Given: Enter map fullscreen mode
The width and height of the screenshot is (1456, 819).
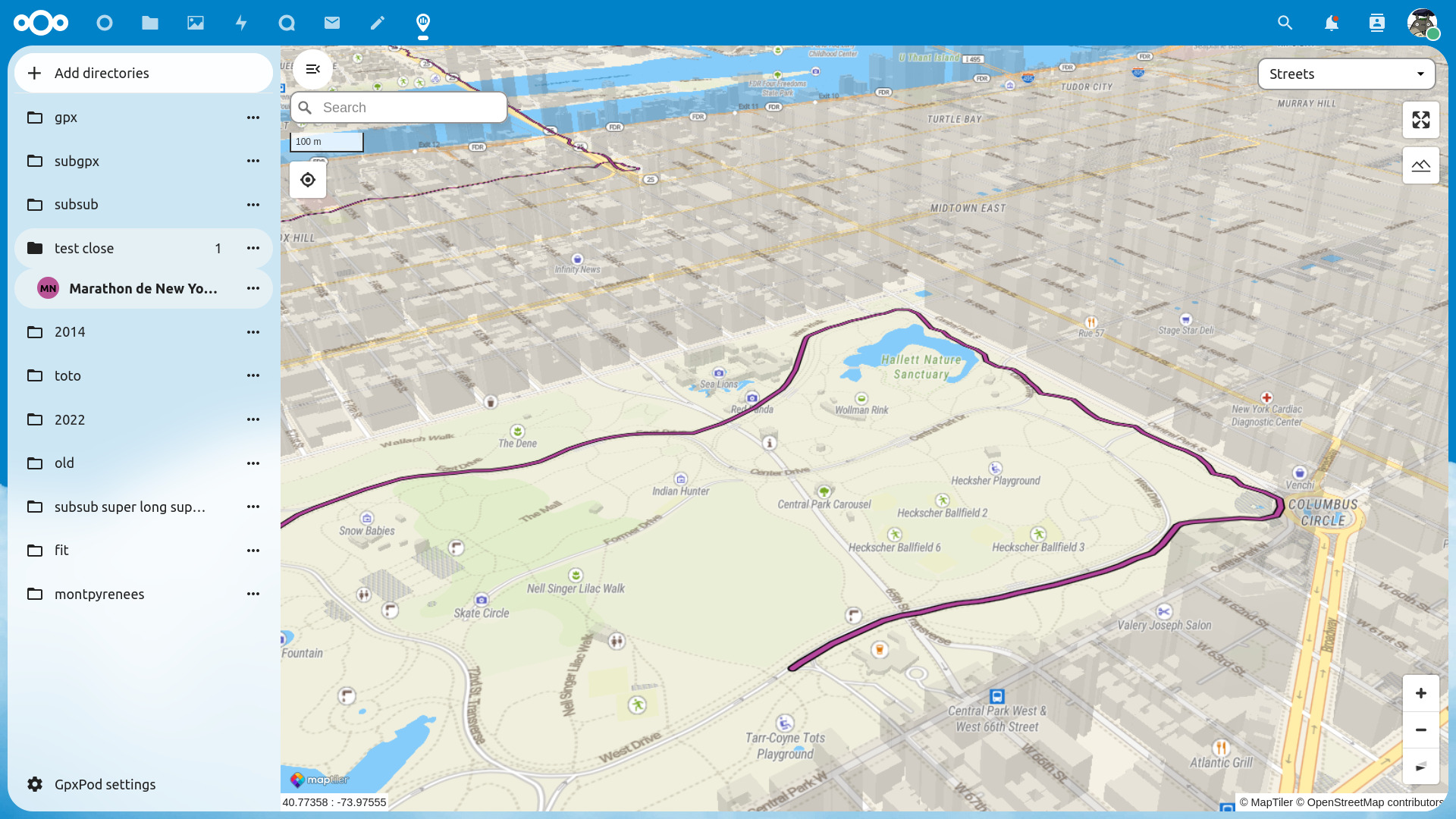Looking at the screenshot, I should click(1420, 120).
